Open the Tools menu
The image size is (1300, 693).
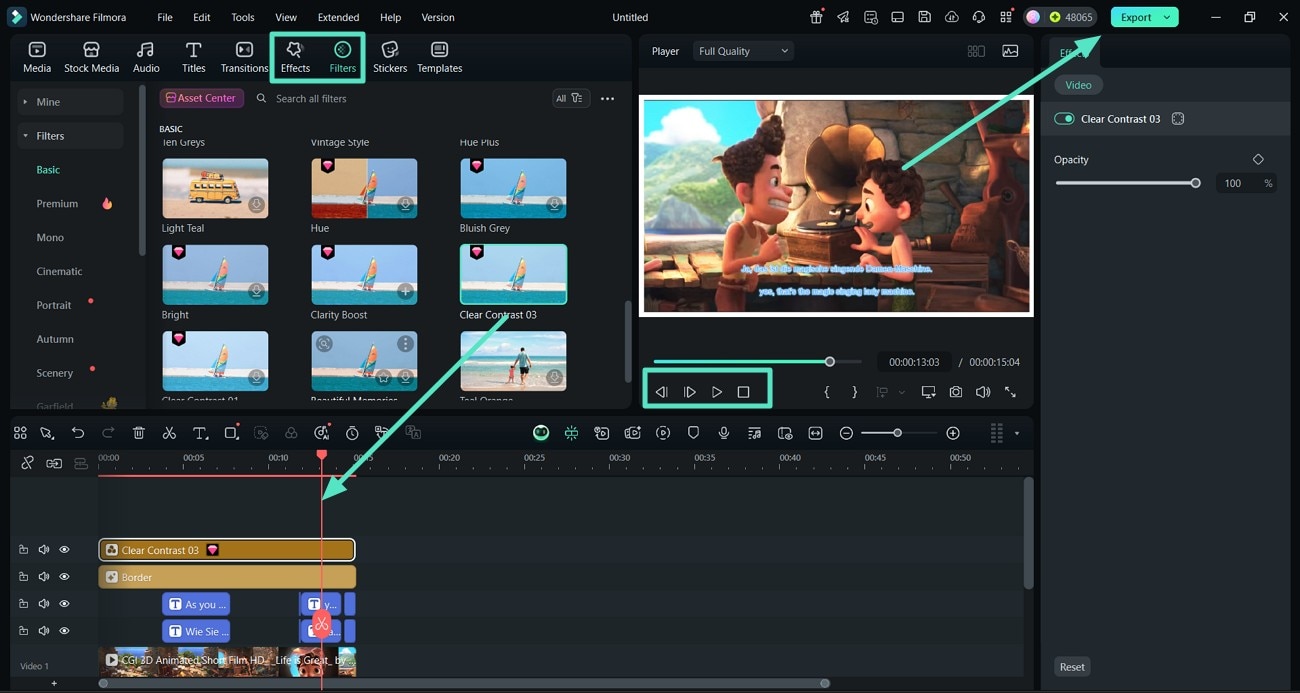pos(242,17)
